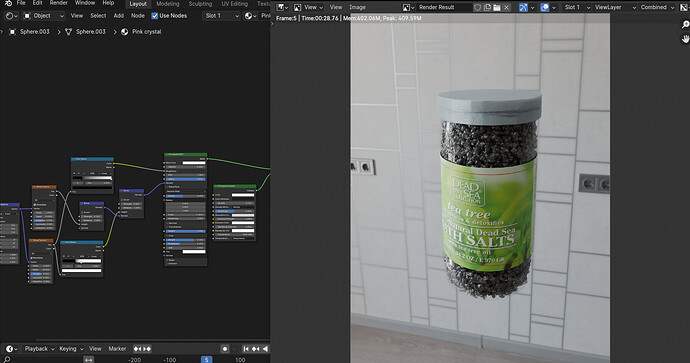The height and width of the screenshot is (363, 690).
Task: Open the Combined pass dropdown
Action: (x=657, y=7)
